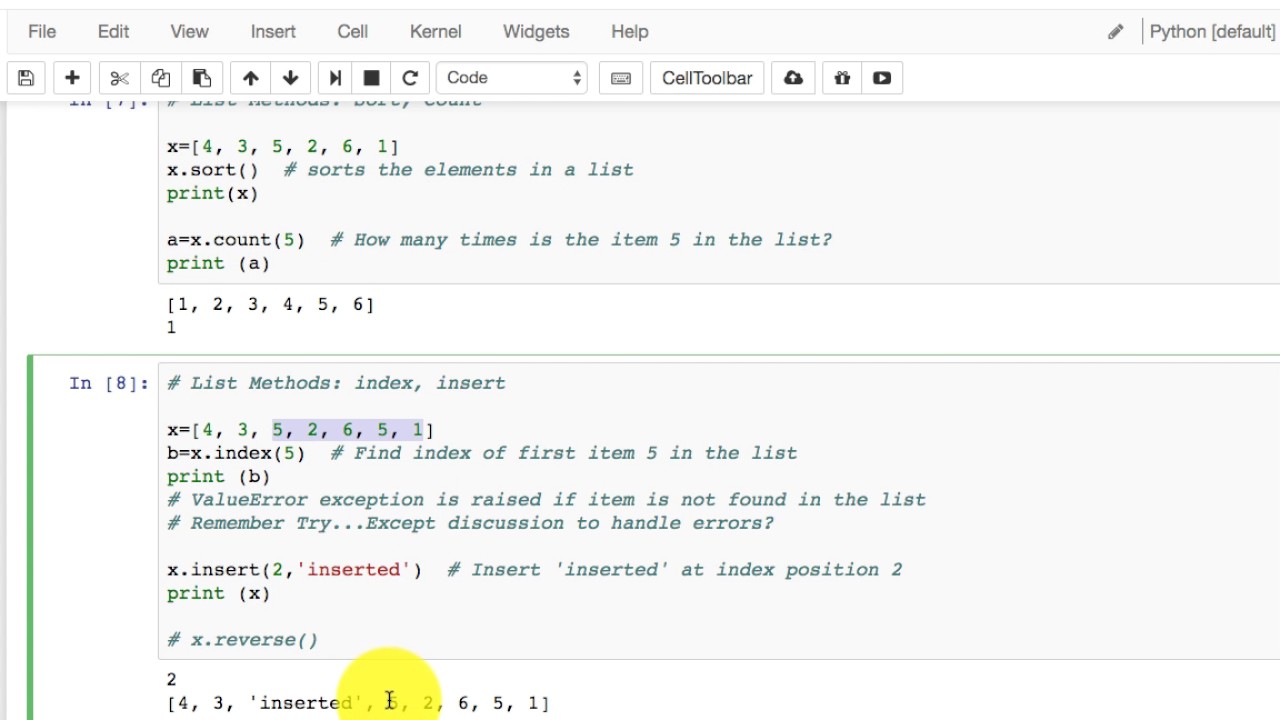Open the Kernel menu
This screenshot has height=720, width=1280.
(x=436, y=32)
